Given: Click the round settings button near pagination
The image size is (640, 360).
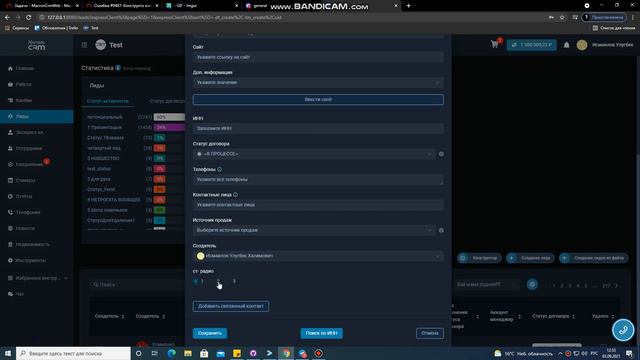Looking at the screenshot, I should tap(532, 284).
